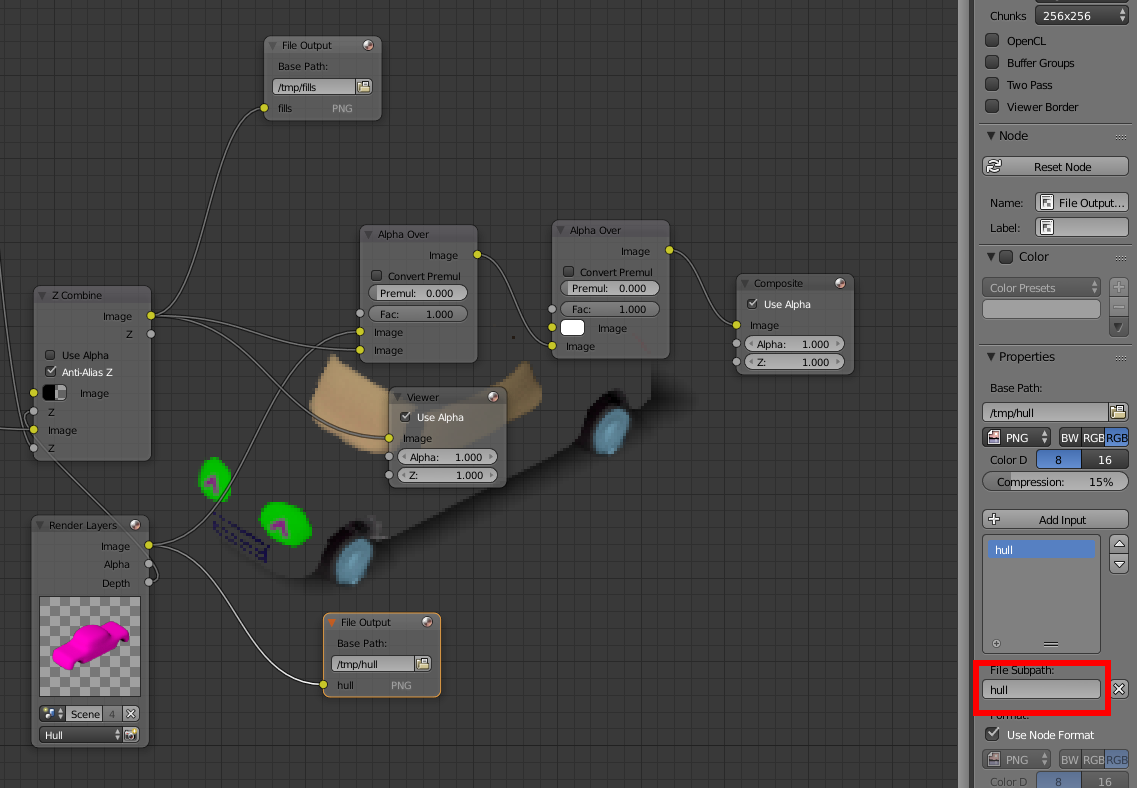Screen dimensions: 1137x788
Task: Enable Convert Premul on the Alpha Over node
Action: (376, 276)
